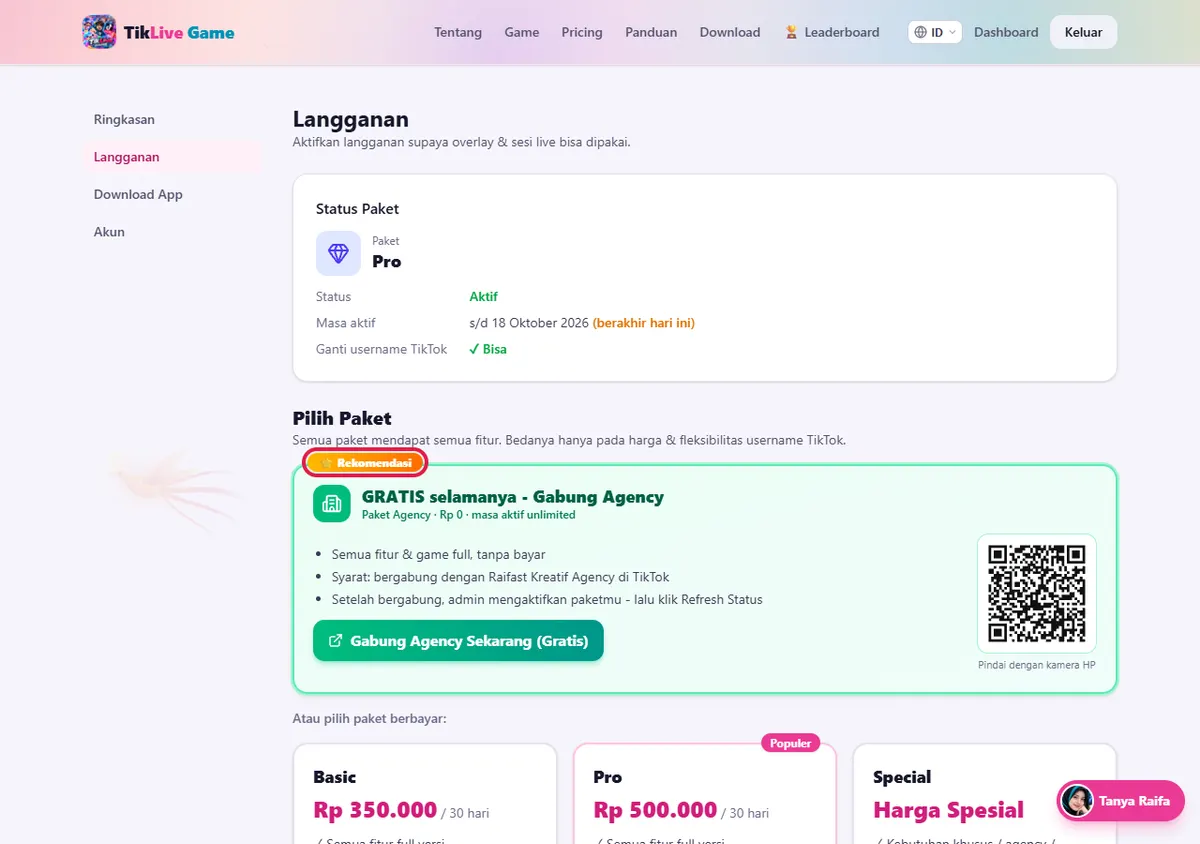1200x844 pixels.
Task: Click "Atau pilih paket berbayar:" text
Action: click(369, 718)
